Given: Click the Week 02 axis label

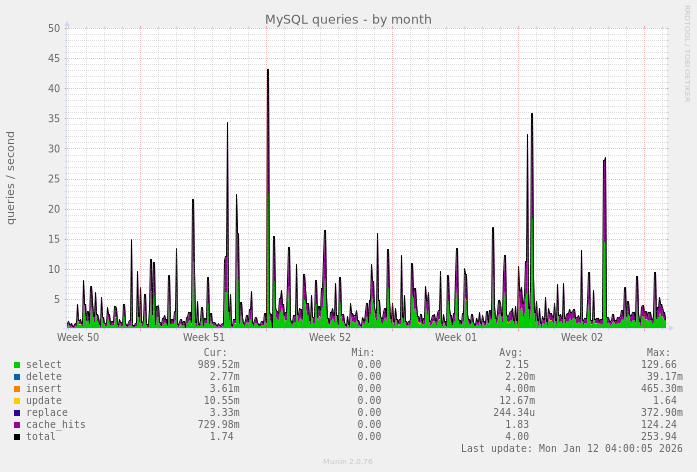Looking at the screenshot, I should (x=581, y=337).
